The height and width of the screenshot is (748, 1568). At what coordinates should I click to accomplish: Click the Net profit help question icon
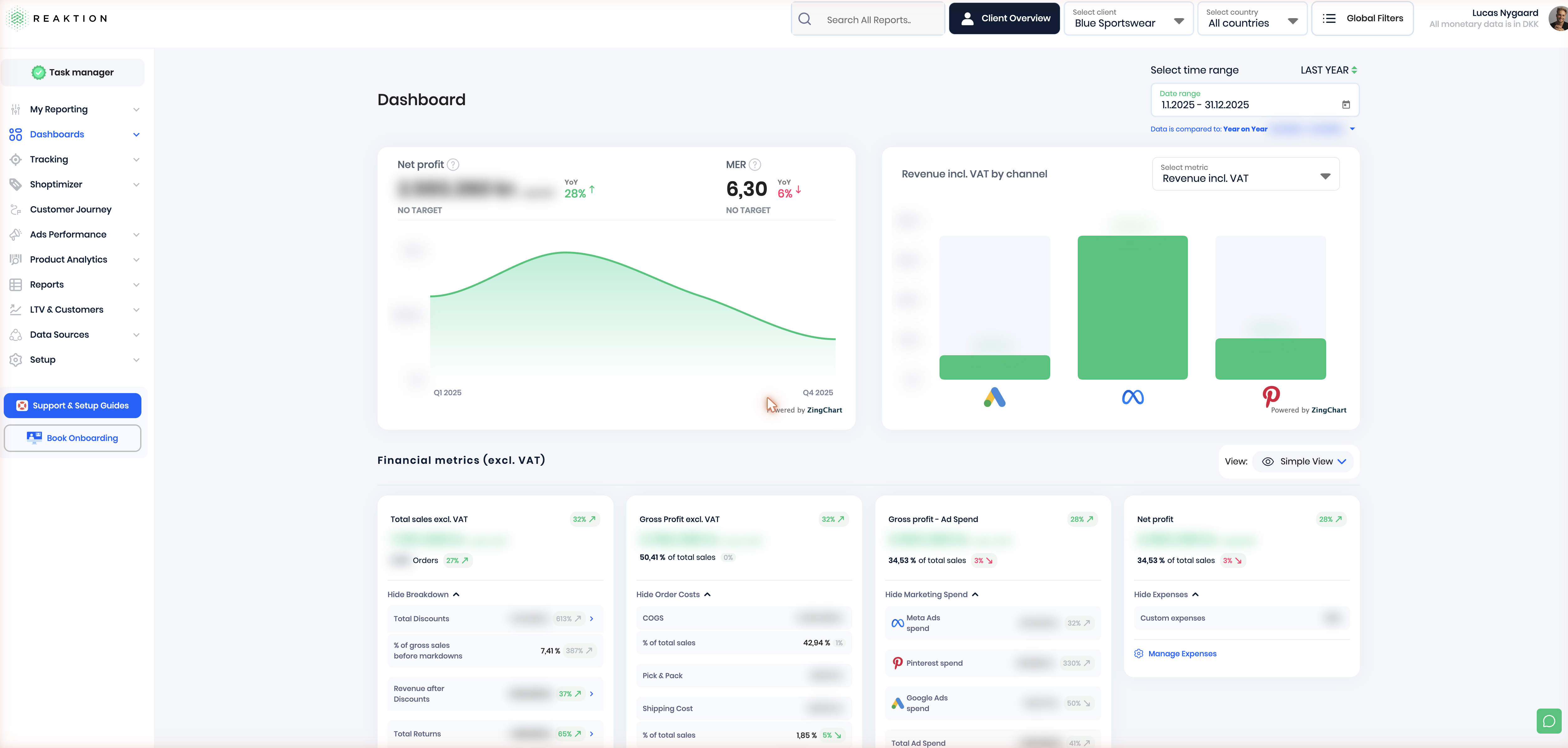pyautogui.click(x=453, y=164)
